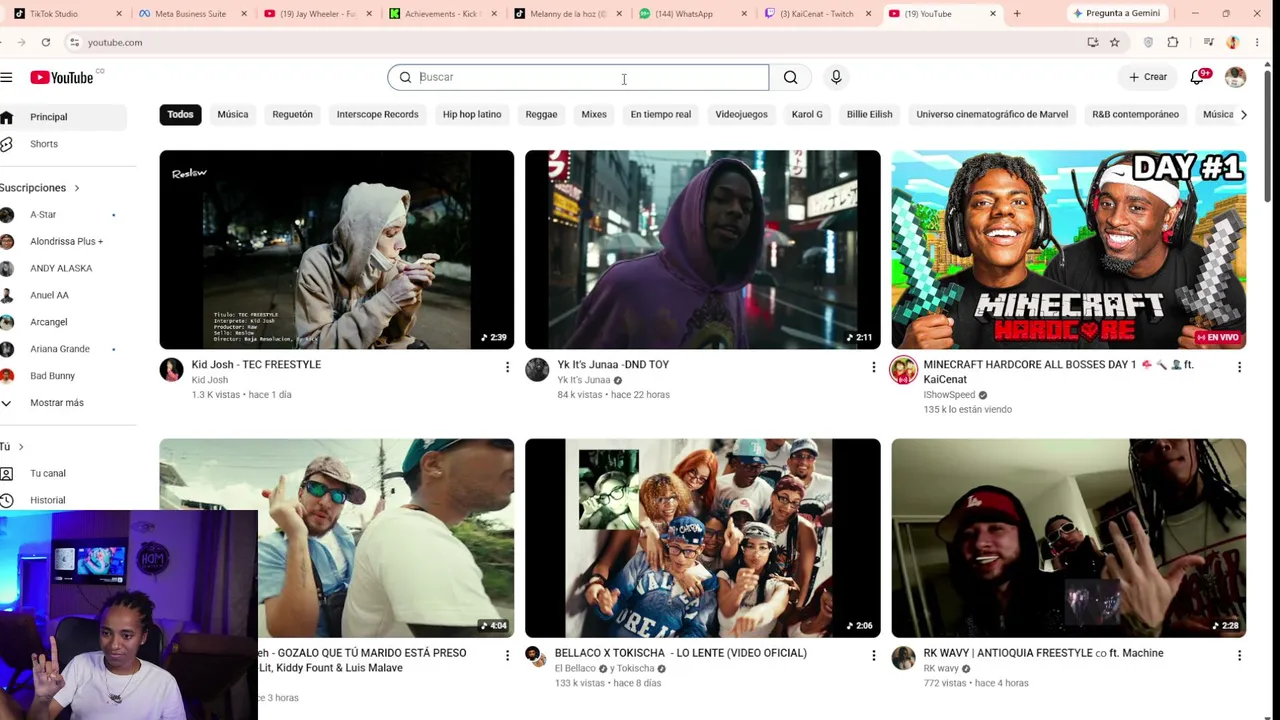The image size is (1280, 720).
Task: Open Kid Josh channel avatar
Action: coord(172,369)
